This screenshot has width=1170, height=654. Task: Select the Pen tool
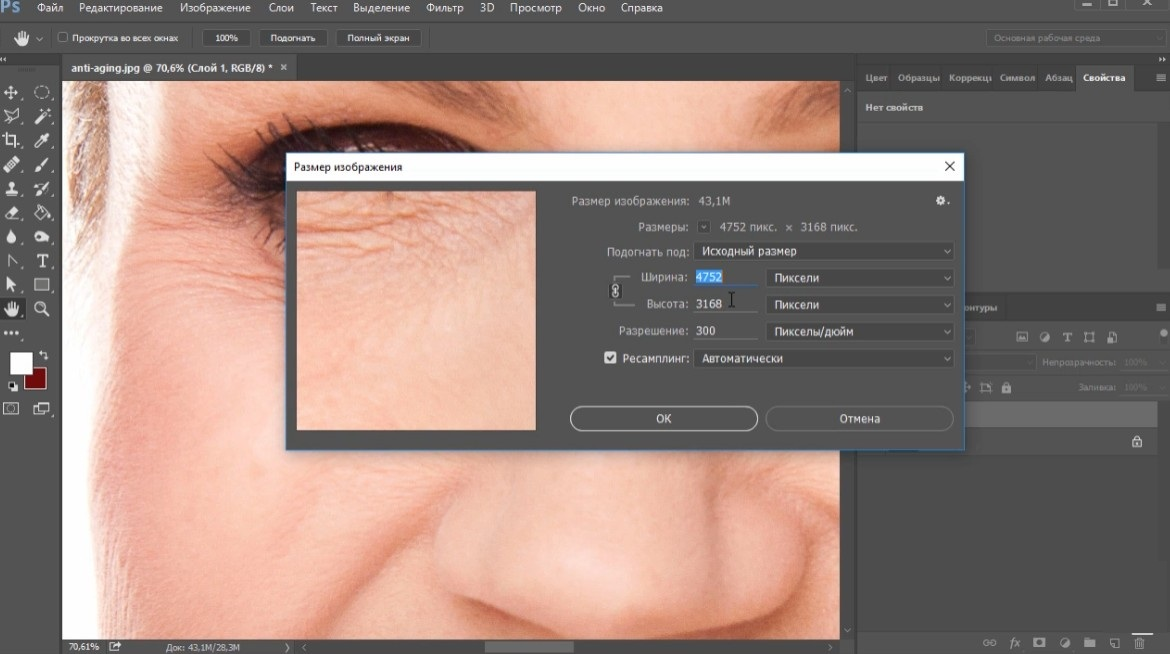tap(11, 261)
